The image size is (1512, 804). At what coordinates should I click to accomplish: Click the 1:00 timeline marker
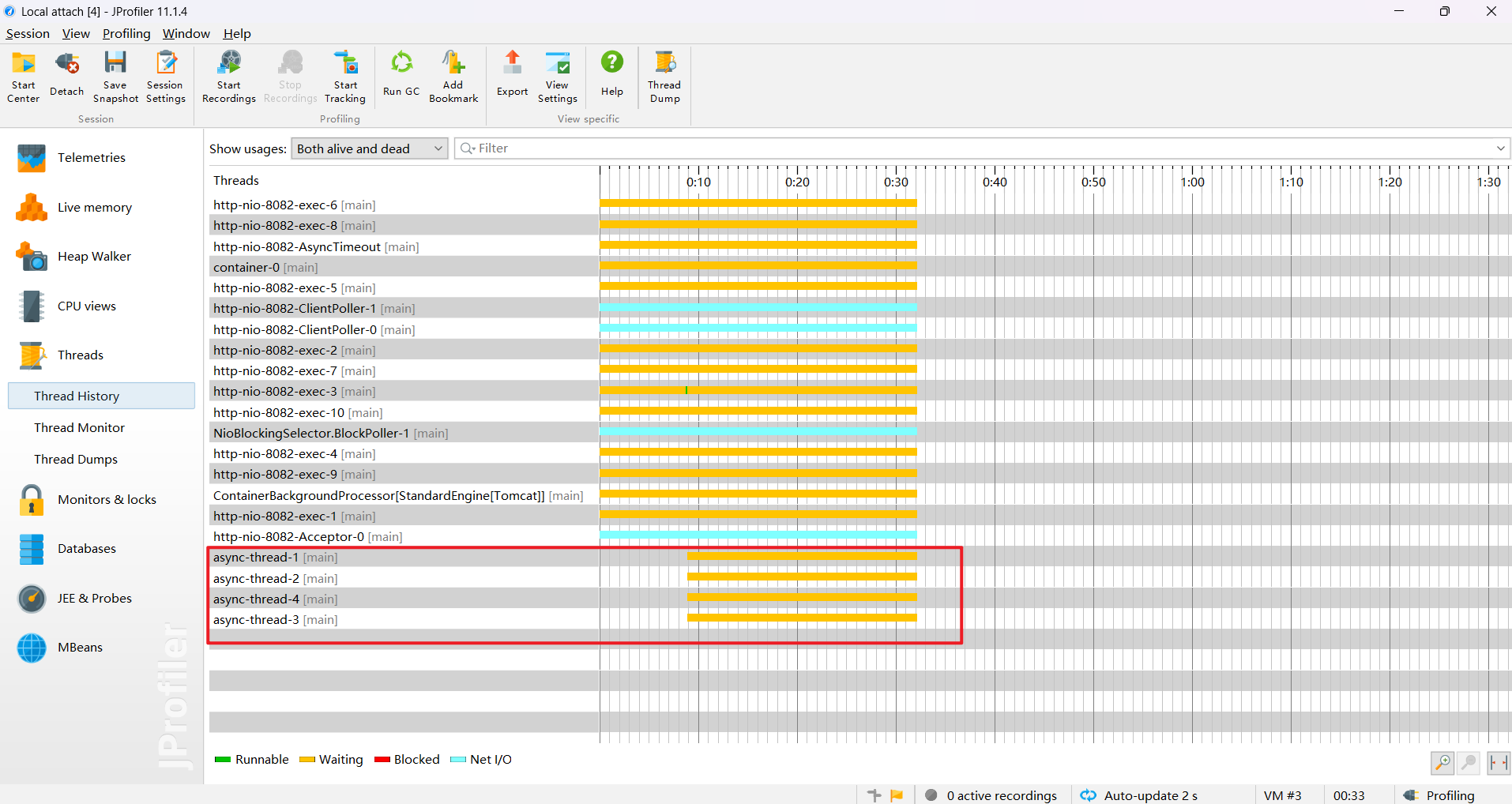1192,182
